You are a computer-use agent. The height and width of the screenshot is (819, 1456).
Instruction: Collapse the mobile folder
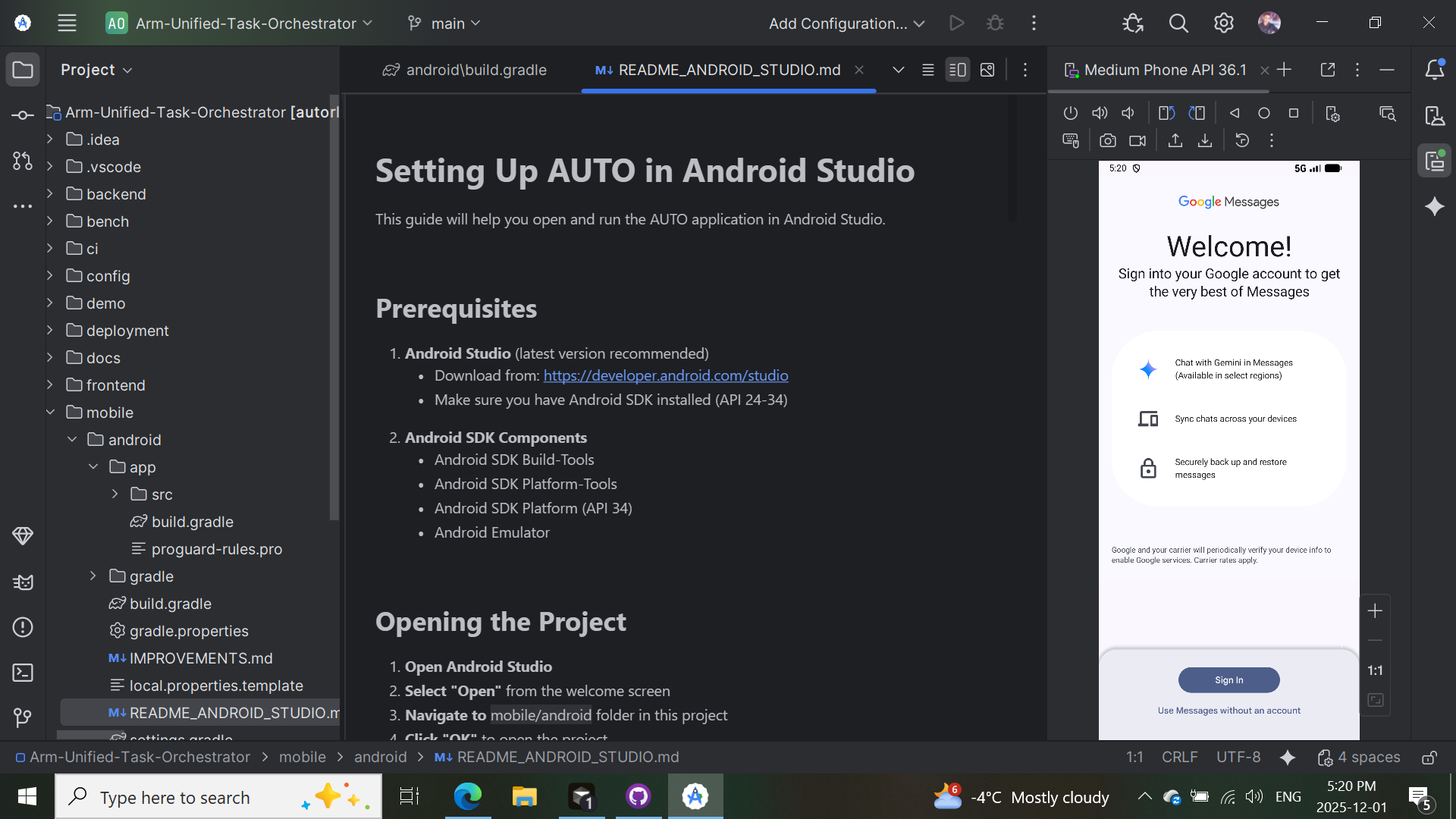(50, 413)
